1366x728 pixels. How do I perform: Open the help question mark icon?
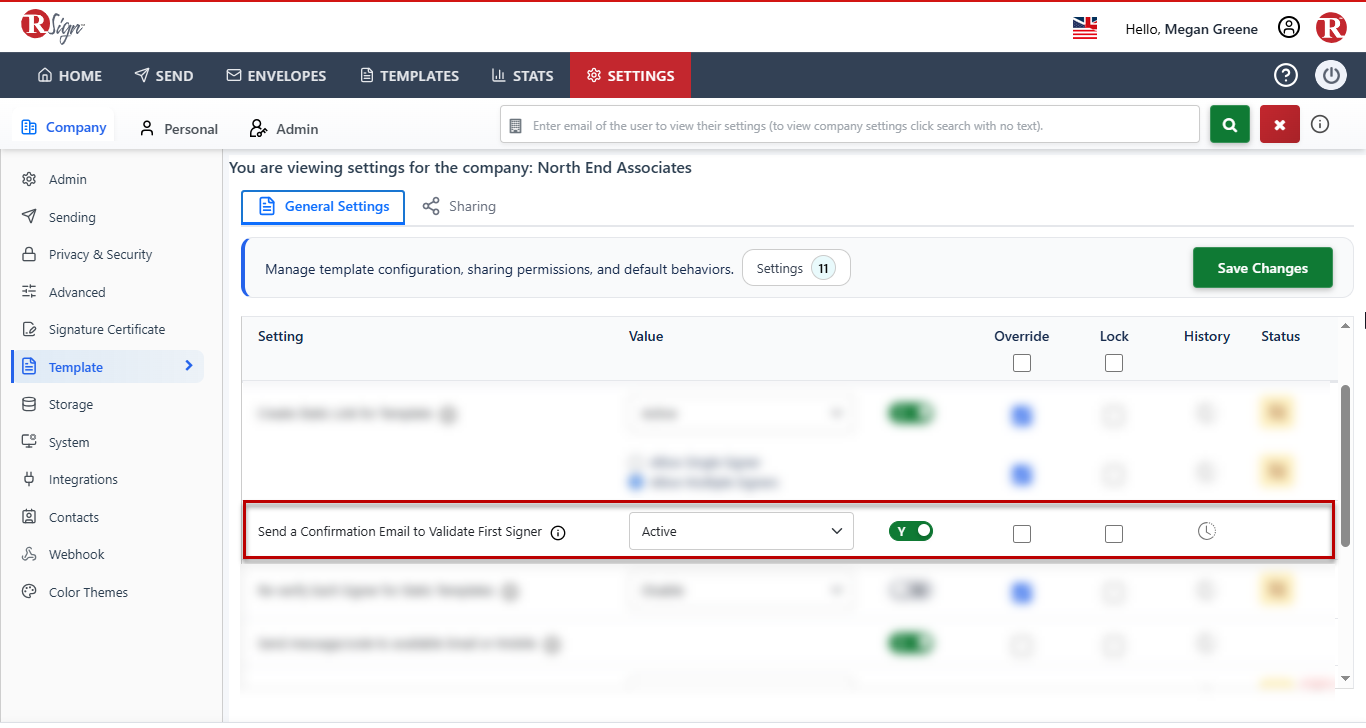1285,75
